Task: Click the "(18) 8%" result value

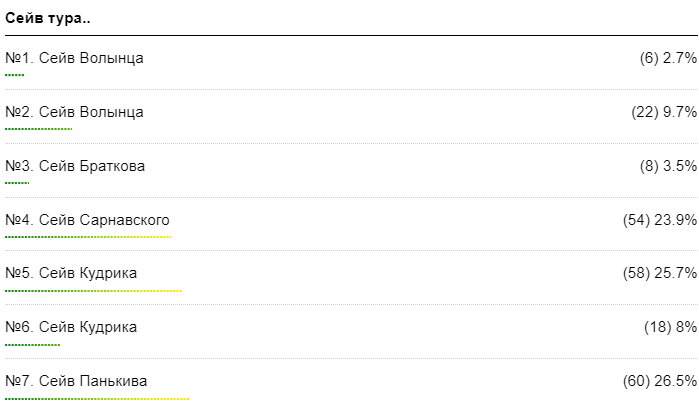Action: 670,327
